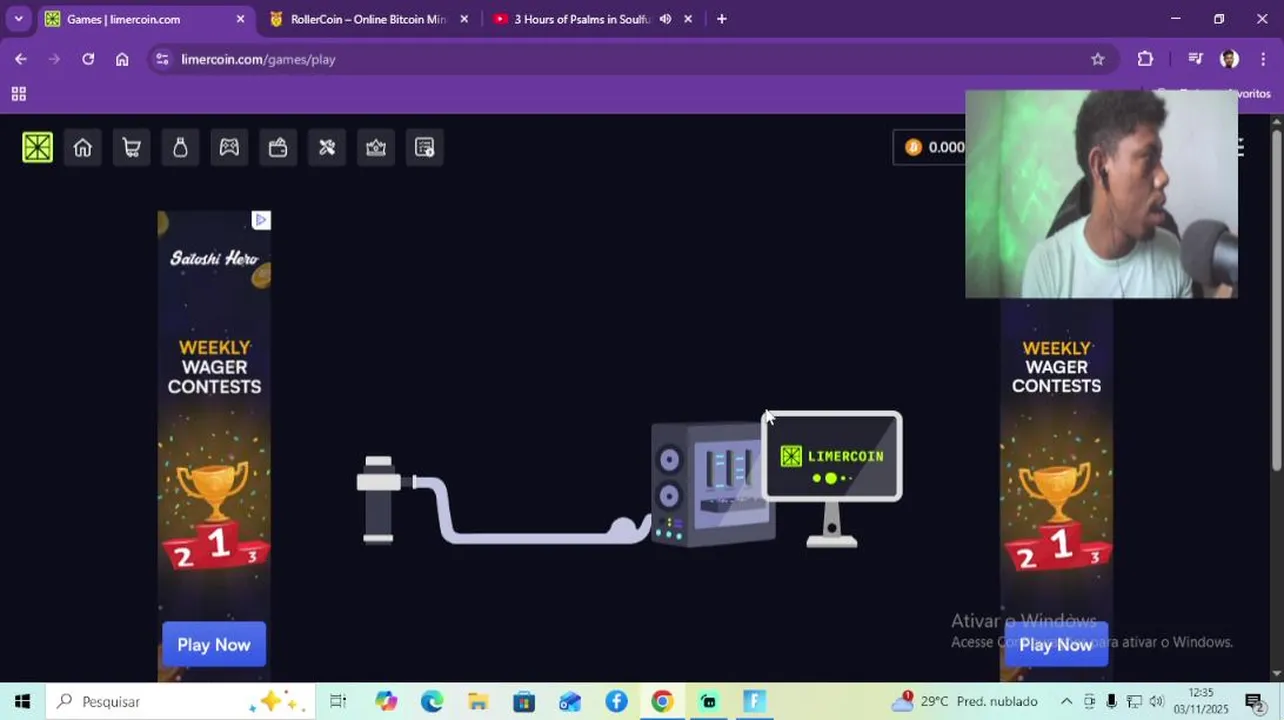
Task: View site information icon in address bar
Action: click(163, 59)
